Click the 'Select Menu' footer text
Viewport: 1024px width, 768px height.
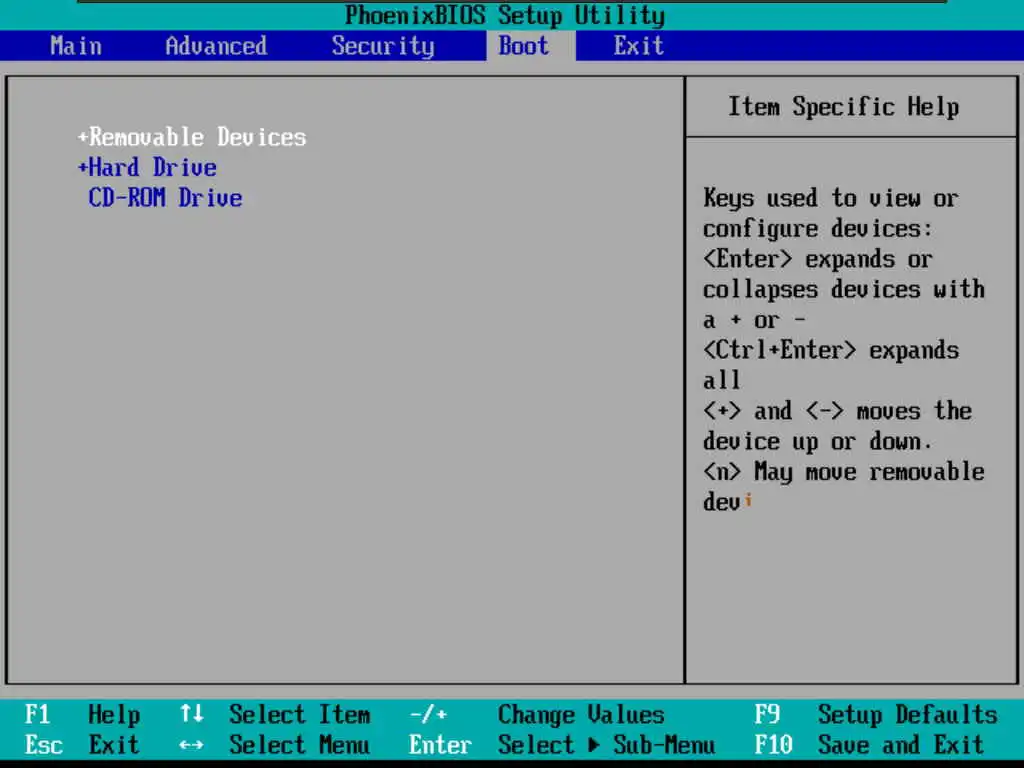pos(300,744)
